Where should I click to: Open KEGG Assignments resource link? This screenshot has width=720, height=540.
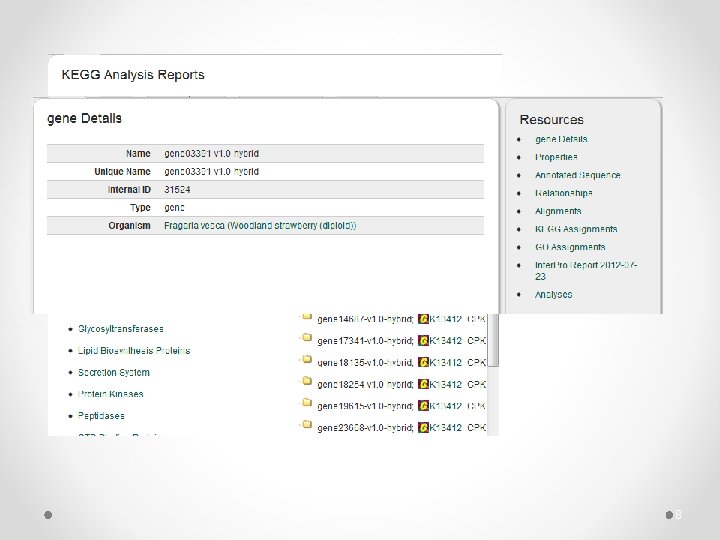pos(576,229)
